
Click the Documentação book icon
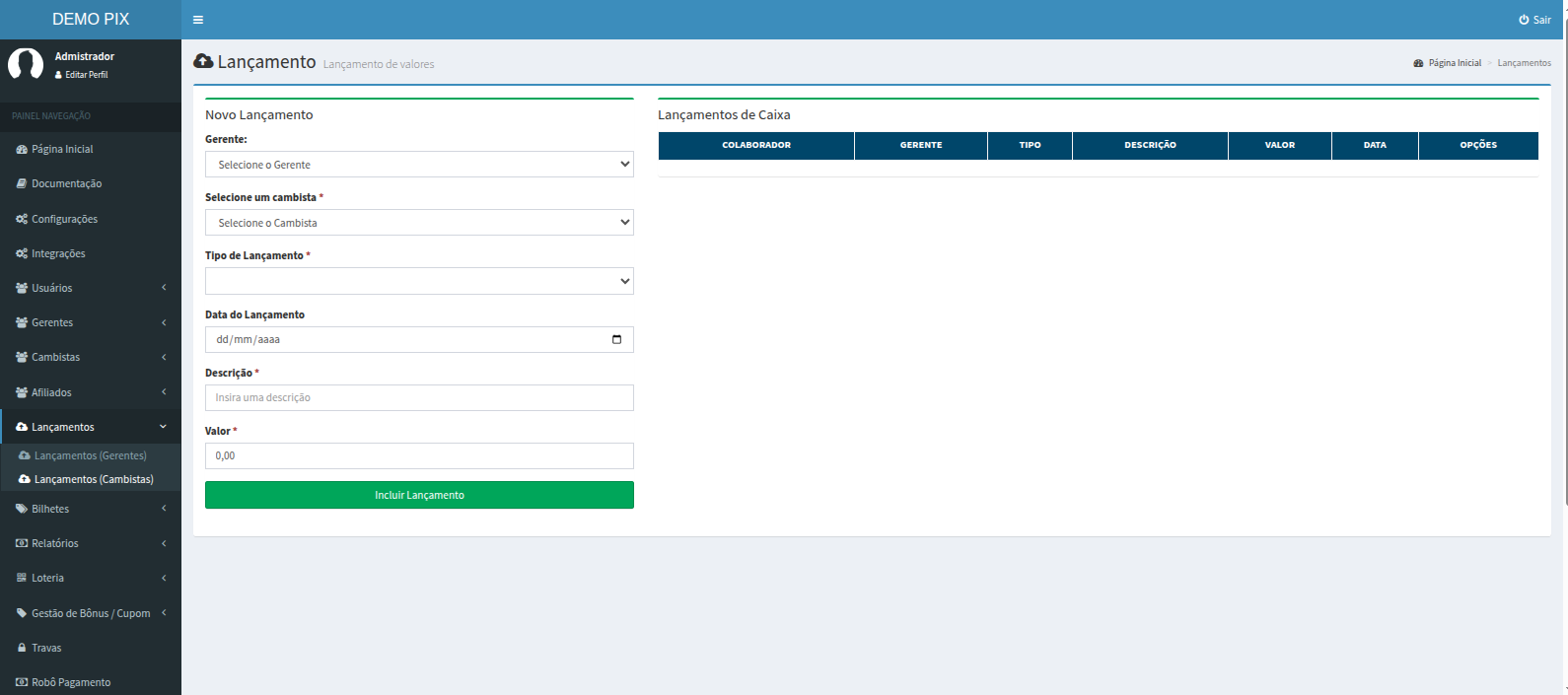pyautogui.click(x=22, y=183)
